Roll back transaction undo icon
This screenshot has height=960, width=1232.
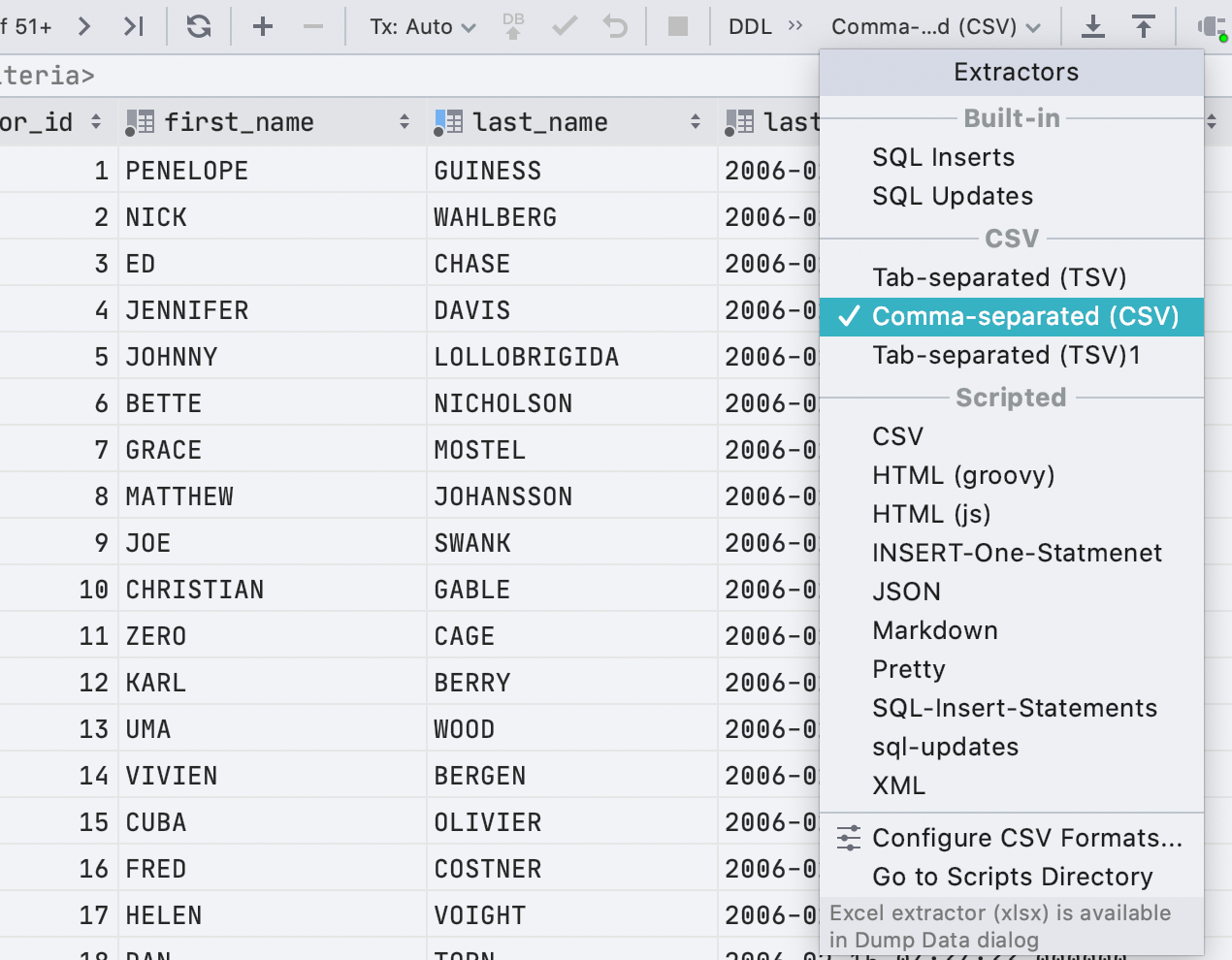point(615,26)
